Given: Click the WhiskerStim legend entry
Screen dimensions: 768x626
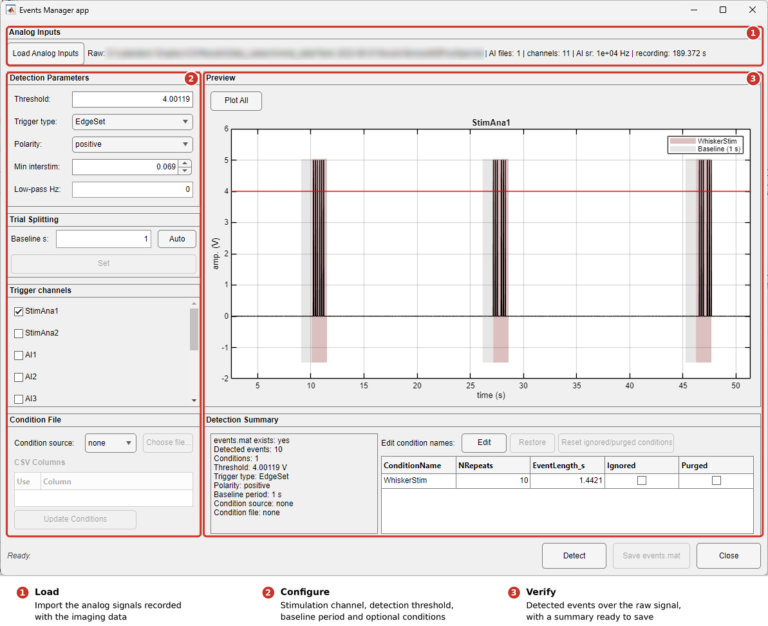Looking at the screenshot, I should pos(705,141).
